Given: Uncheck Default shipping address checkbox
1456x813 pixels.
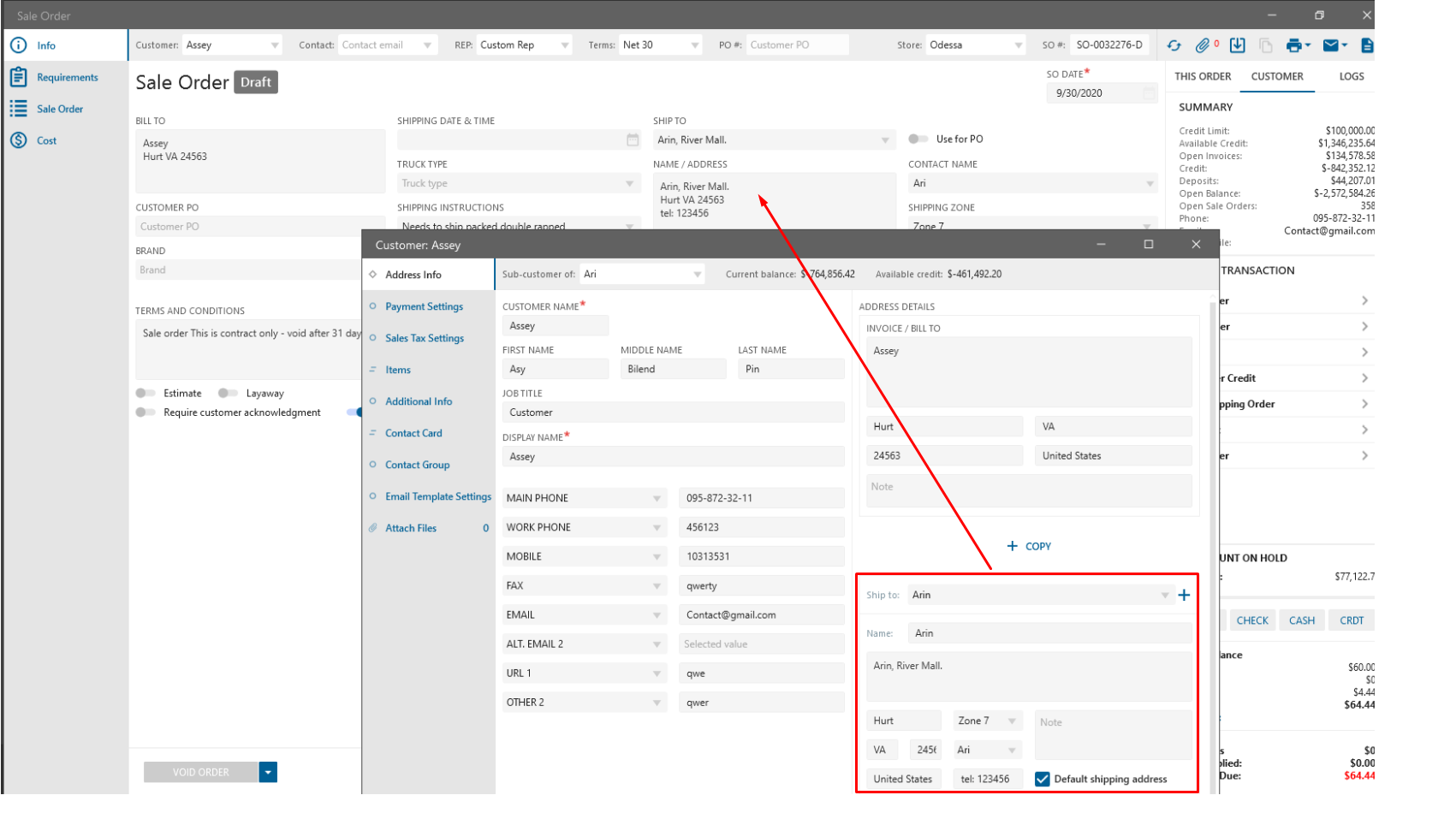Looking at the screenshot, I should coord(1042,780).
